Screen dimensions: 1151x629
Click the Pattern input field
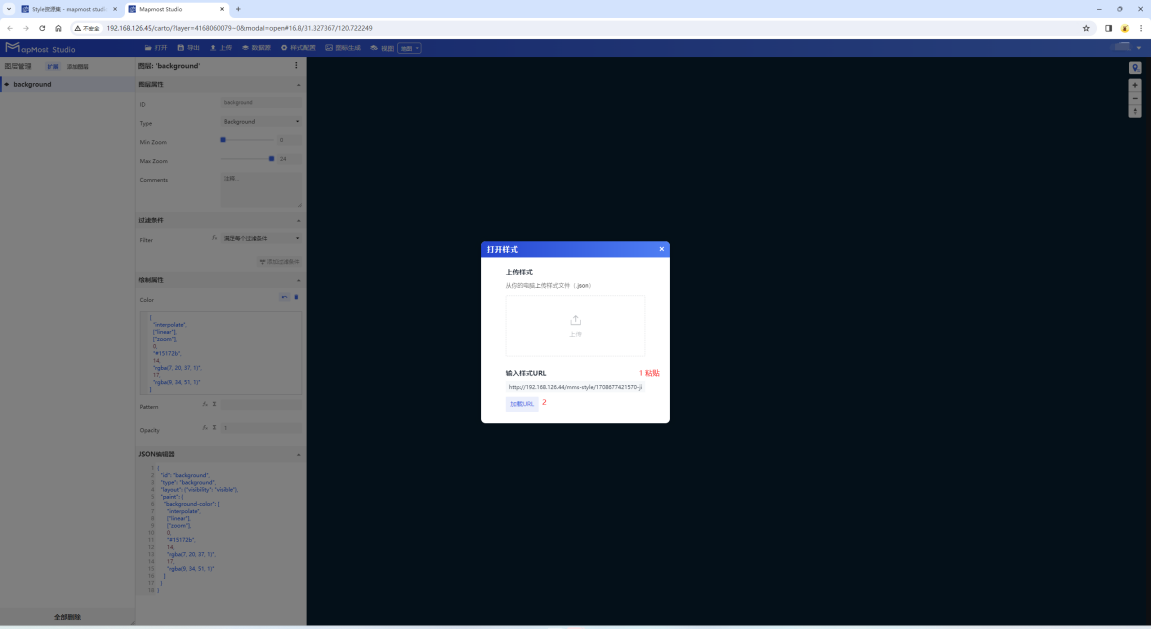tap(261, 404)
